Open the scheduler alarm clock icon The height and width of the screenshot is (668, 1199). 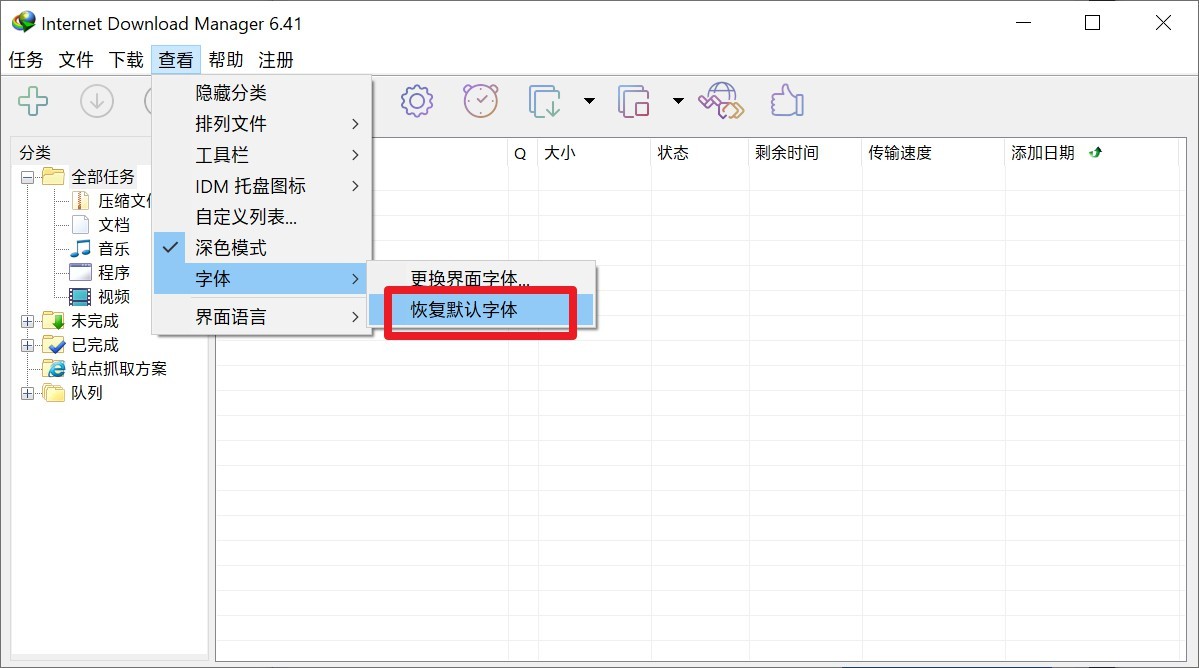click(x=480, y=101)
